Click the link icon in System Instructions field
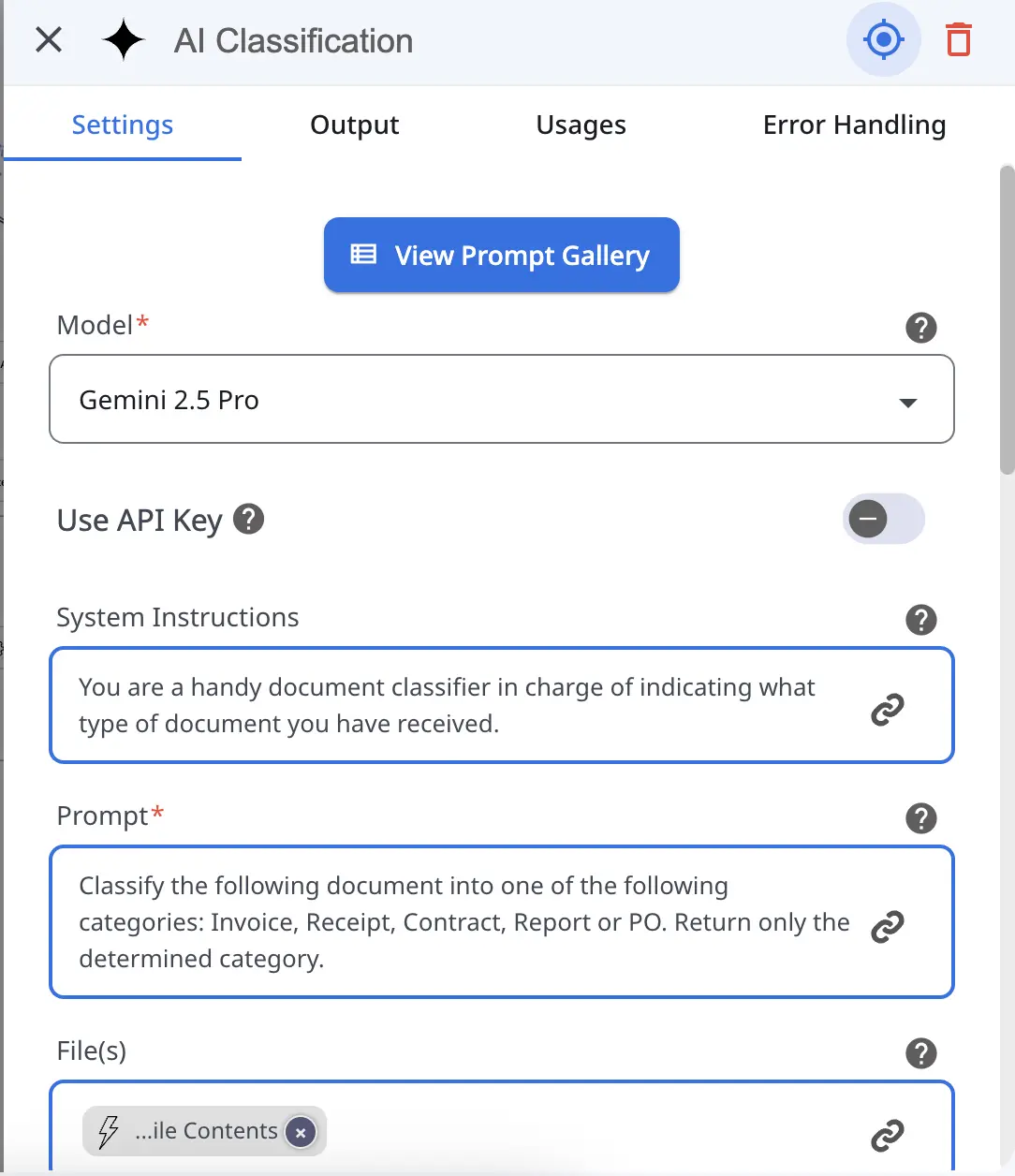 [x=887, y=709]
